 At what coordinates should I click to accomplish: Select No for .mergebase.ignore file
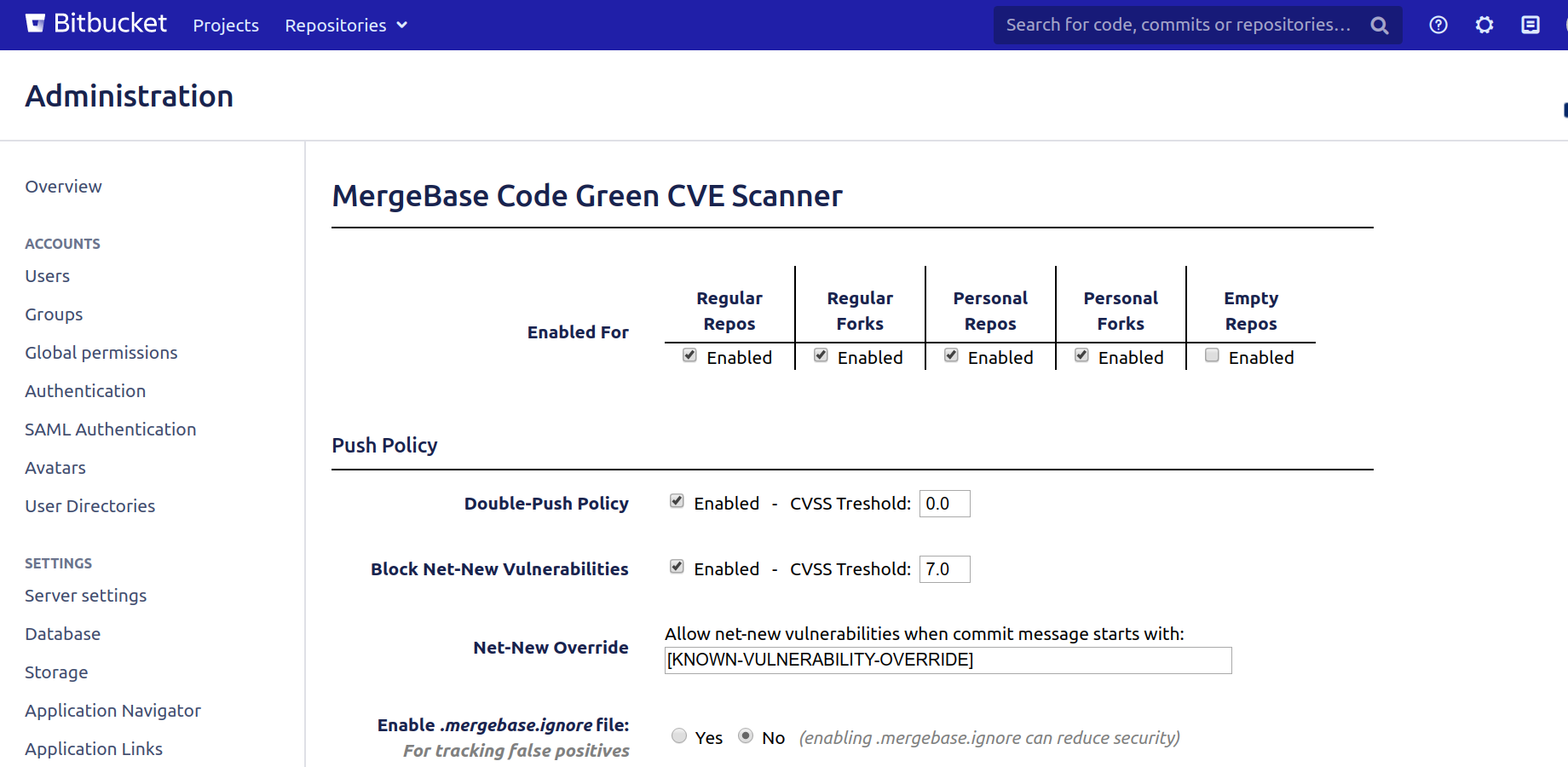746,735
